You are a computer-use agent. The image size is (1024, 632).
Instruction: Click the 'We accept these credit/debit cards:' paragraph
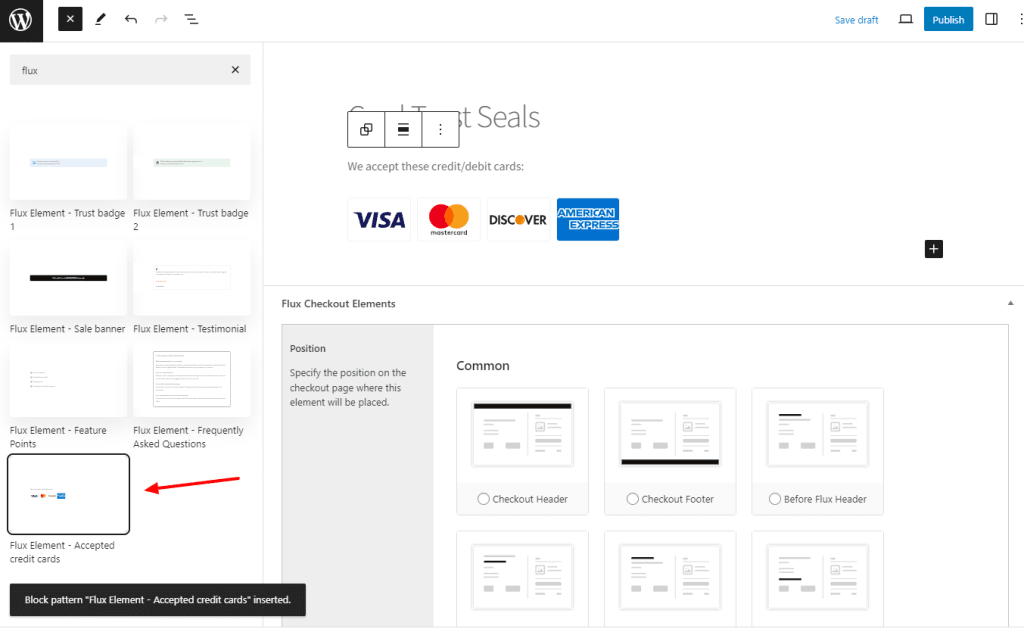pos(436,166)
